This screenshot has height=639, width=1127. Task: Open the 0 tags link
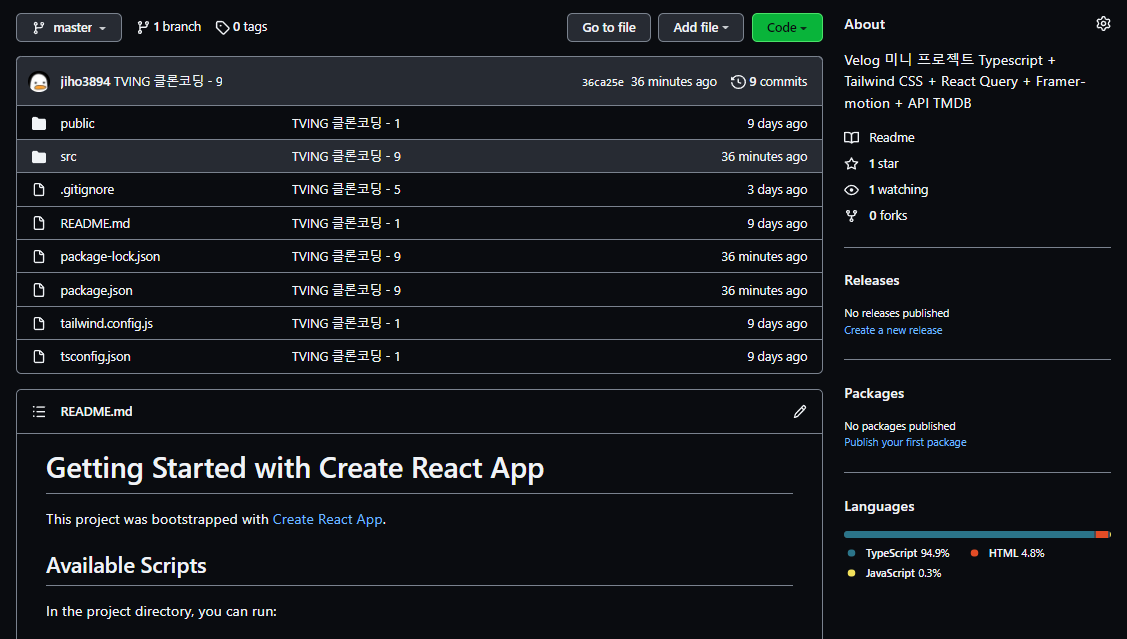click(242, 27)
